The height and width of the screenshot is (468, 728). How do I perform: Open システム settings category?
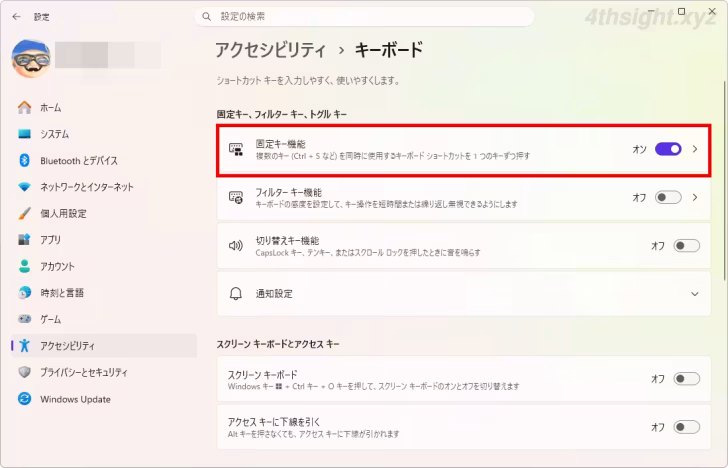pos(104,134)
